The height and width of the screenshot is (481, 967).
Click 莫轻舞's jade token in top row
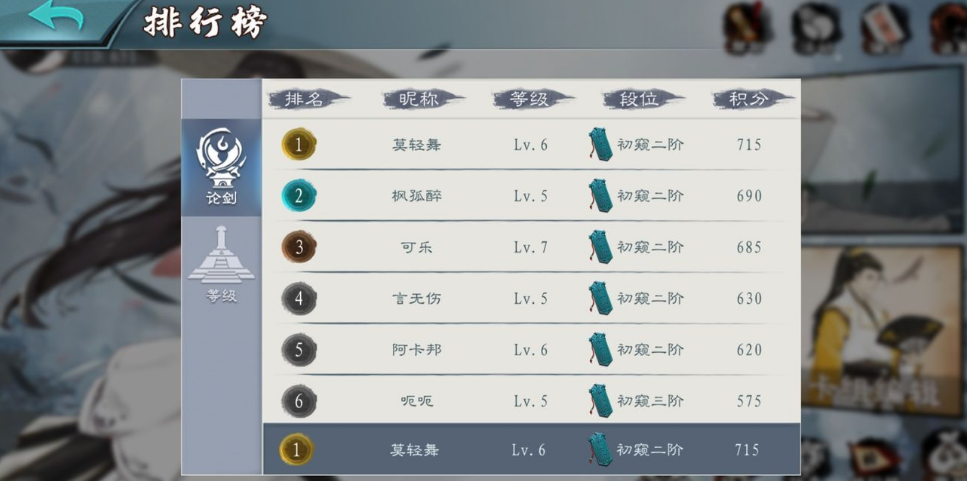(x=600, y=144)
